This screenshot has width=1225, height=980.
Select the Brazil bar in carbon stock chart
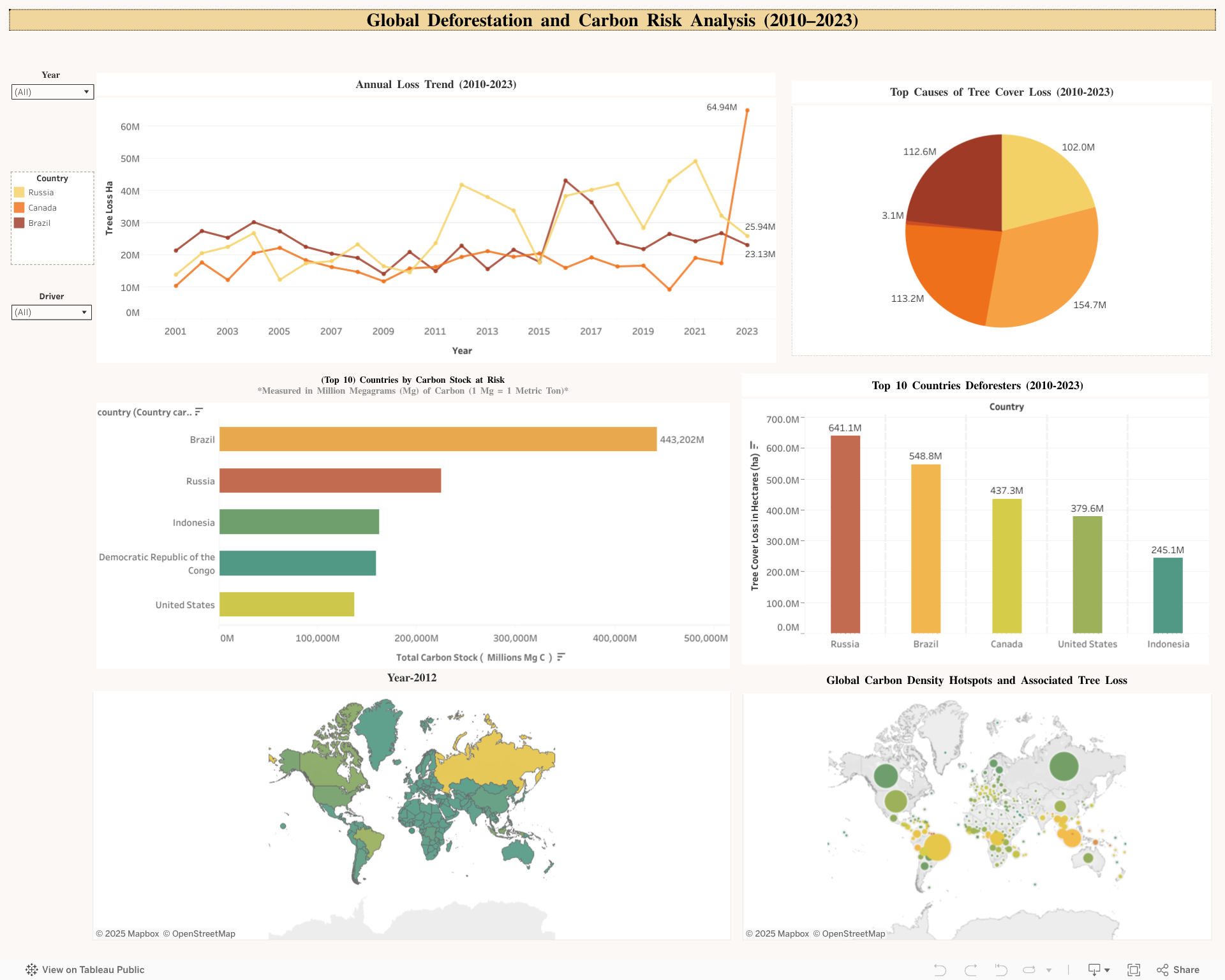(438, 440)
